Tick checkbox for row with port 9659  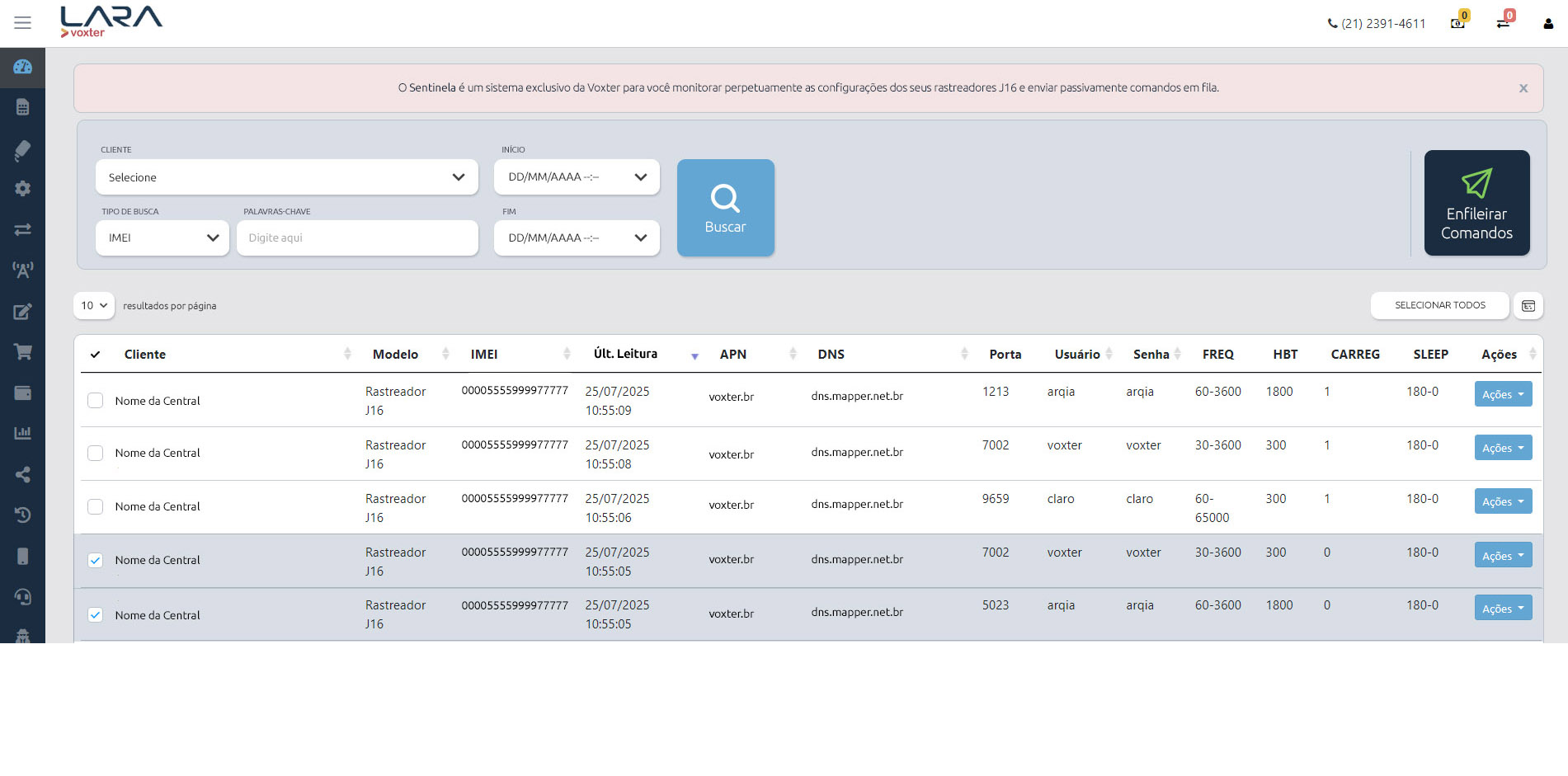pos(96,507)
